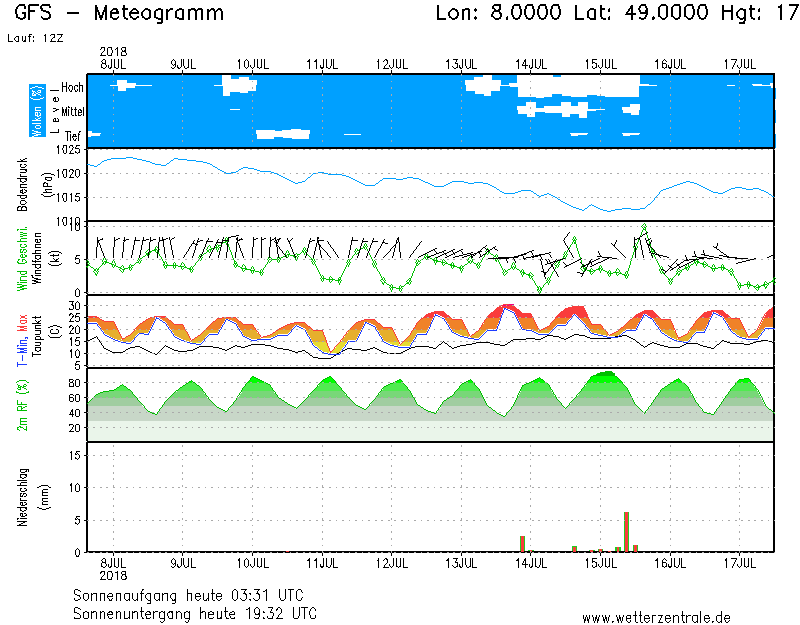
Task: Click the precipitation bar just before 14JUL
Action: (x=522, y=544)
